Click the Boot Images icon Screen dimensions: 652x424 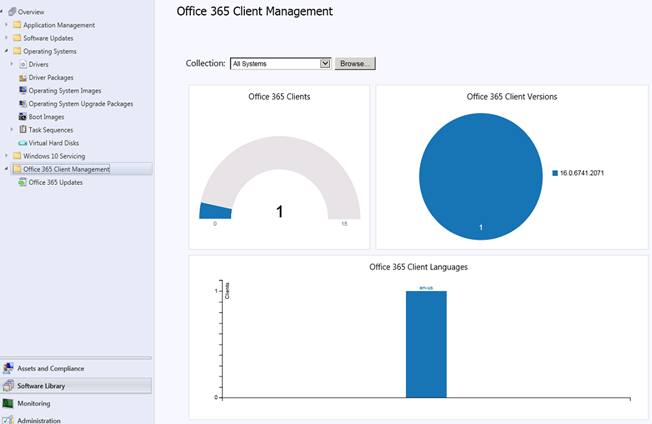(x=23, y=116)
